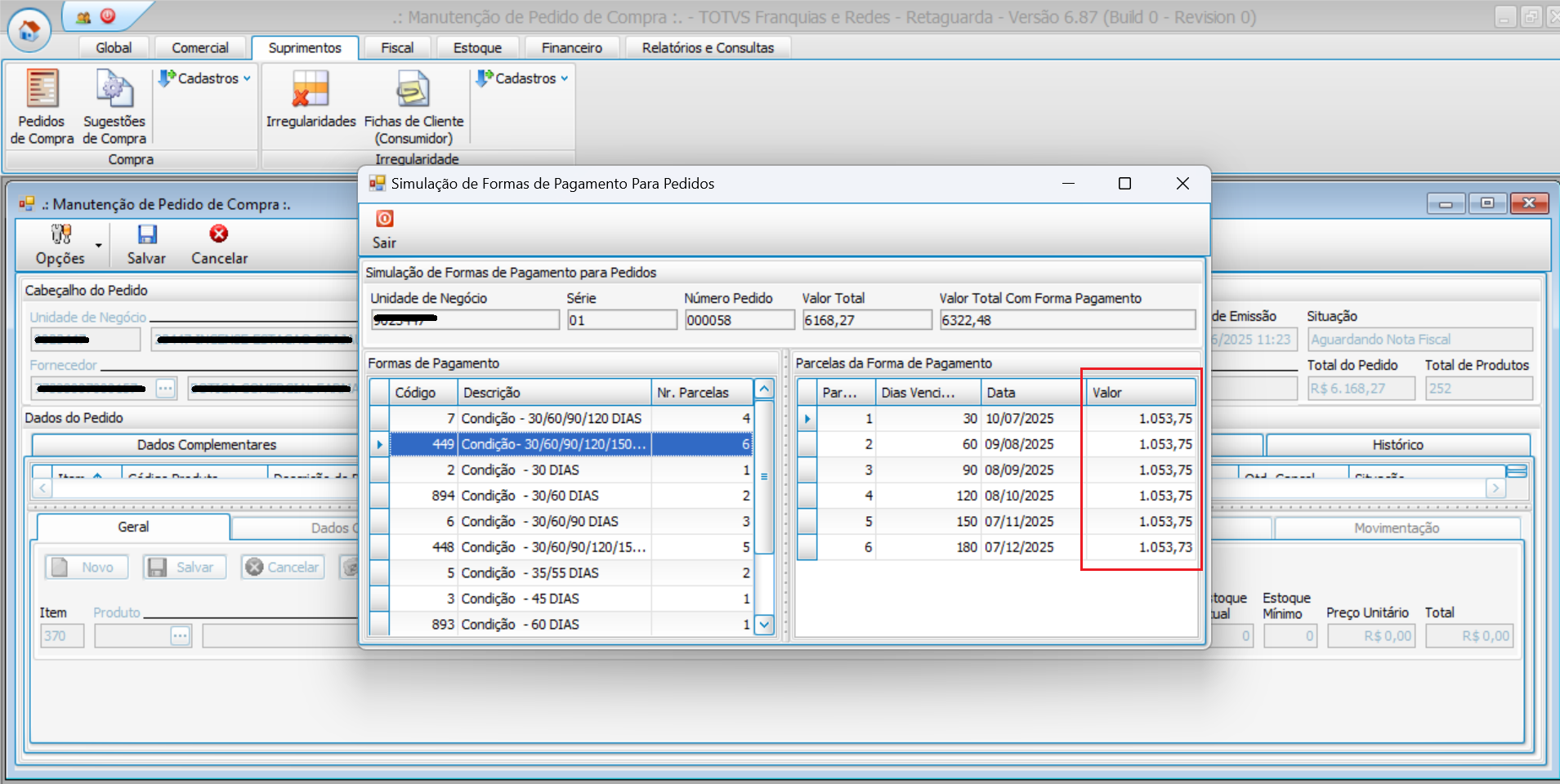The image size is (1560, 784).
Task: Open Fichas de Cliente (Consumidor)
Action: [413, 106]
